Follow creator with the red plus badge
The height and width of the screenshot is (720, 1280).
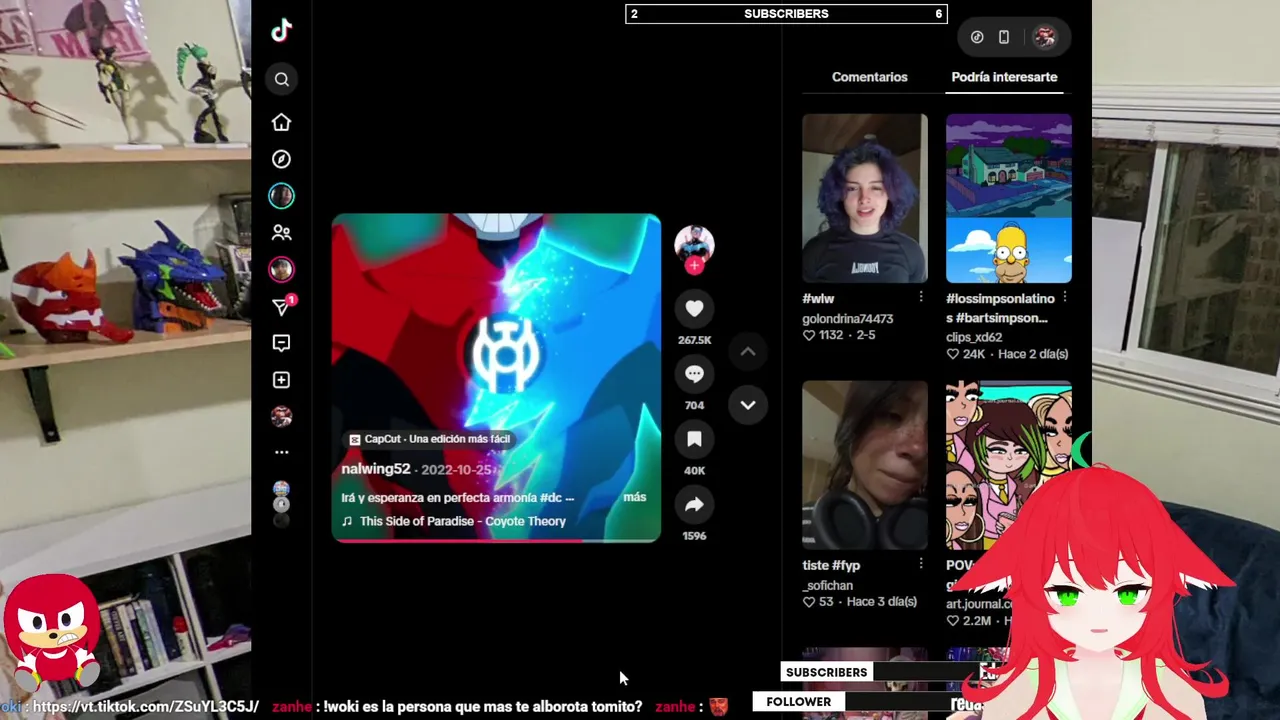coord(694,265)
